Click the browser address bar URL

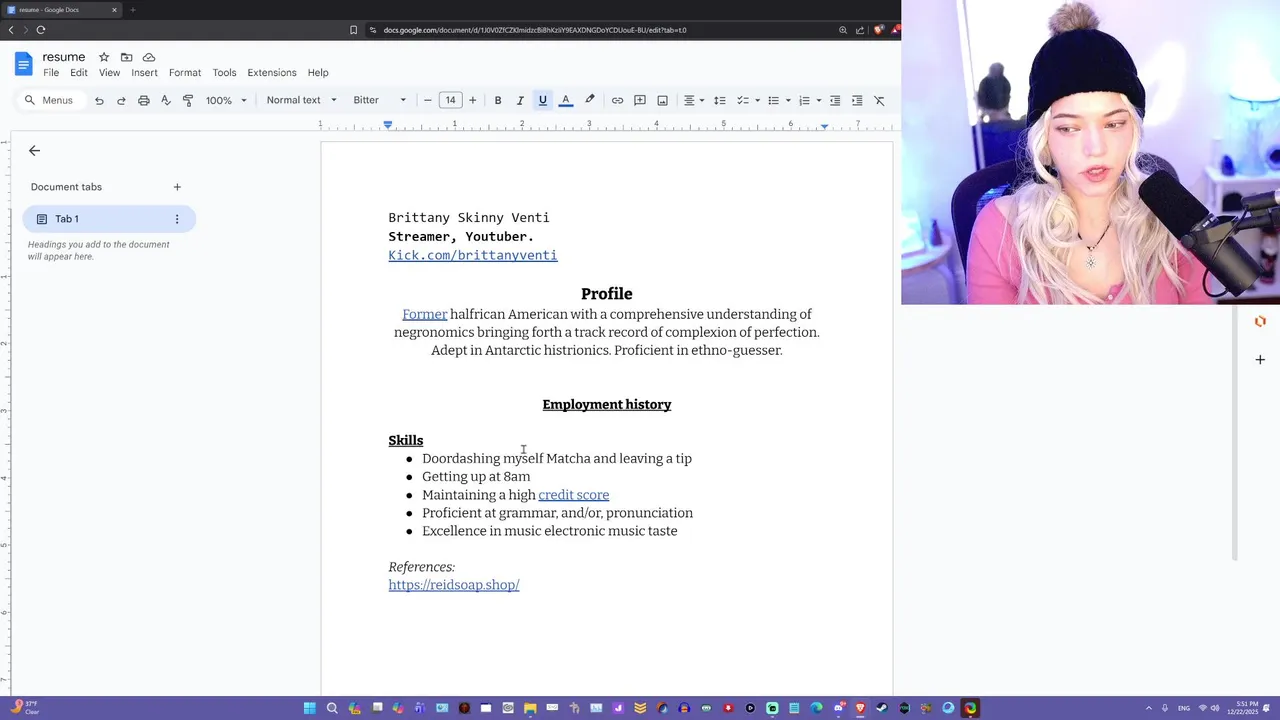(x=535, y=30)
